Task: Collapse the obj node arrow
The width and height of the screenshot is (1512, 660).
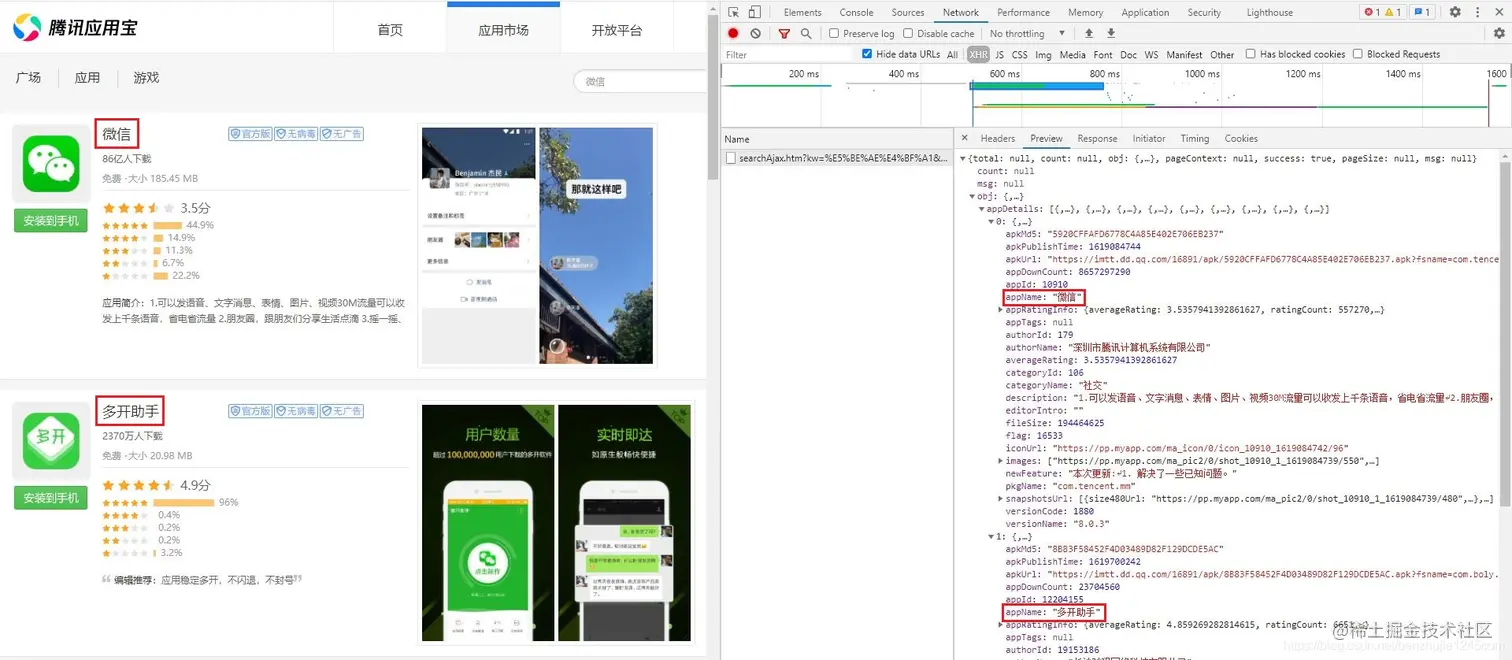Action: click(x=973, y=196)
